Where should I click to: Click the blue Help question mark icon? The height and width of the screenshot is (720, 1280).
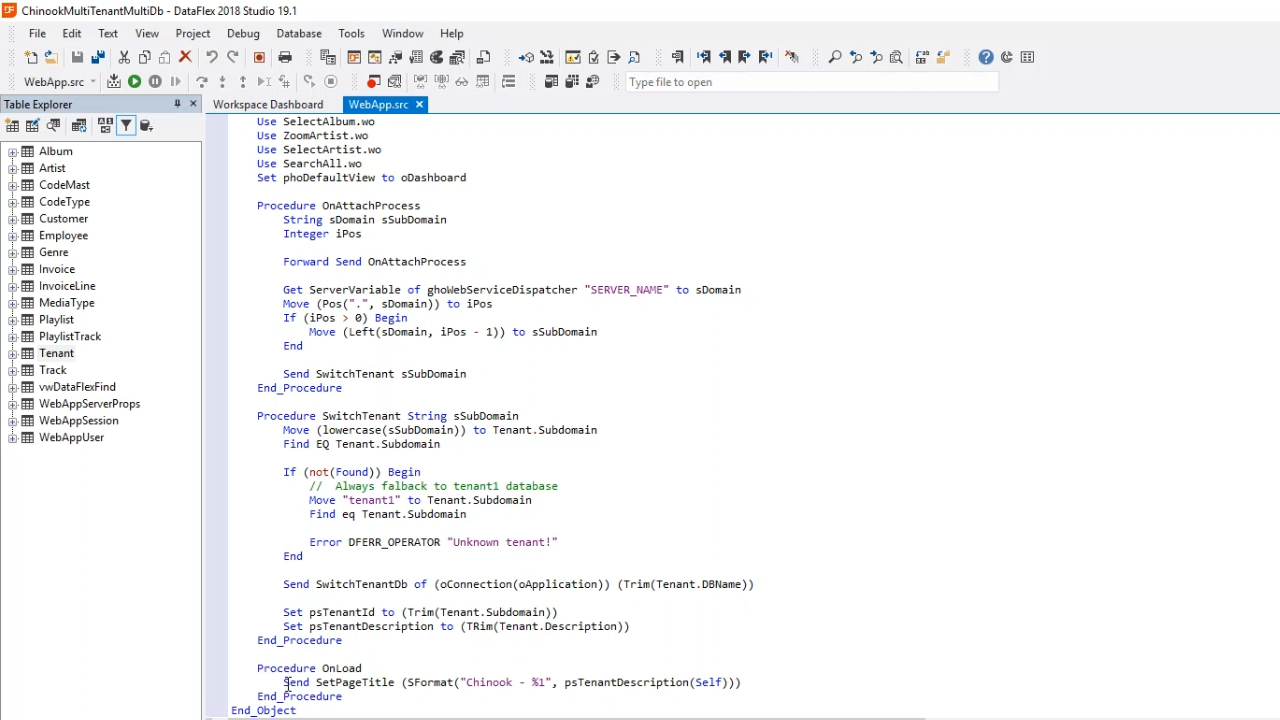(x=986, y=57)
